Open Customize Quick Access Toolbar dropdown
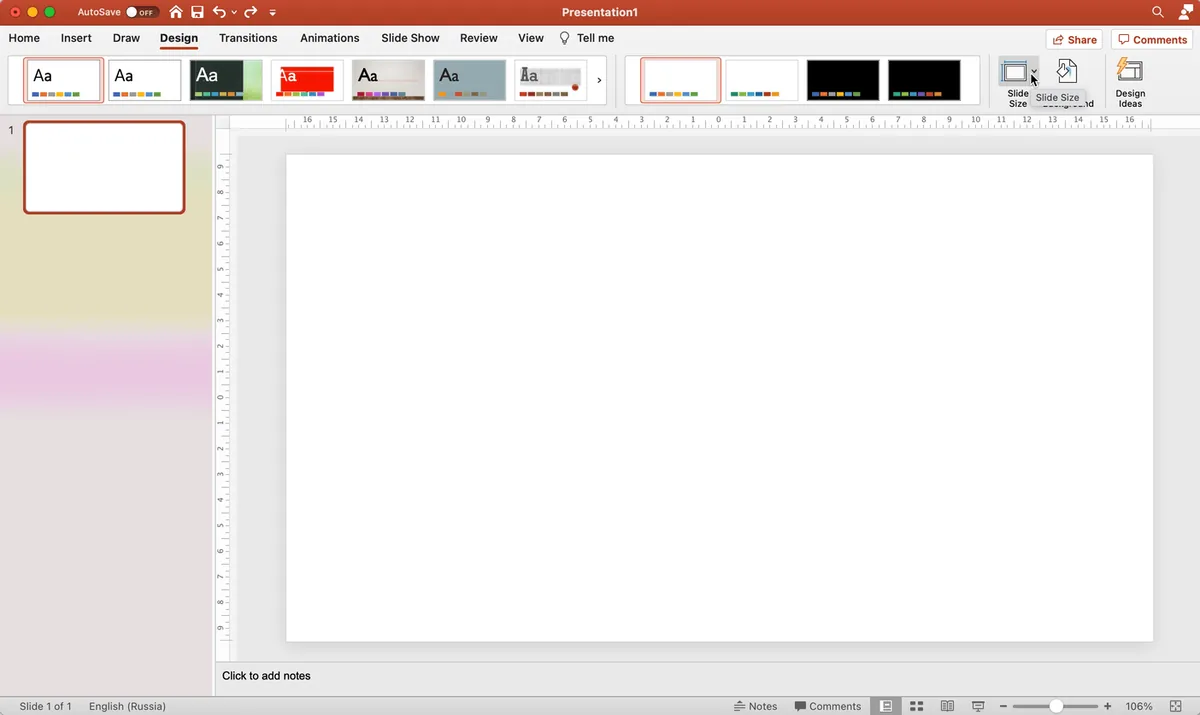The width and height of the screenshot is (1200, 715). 273,13
